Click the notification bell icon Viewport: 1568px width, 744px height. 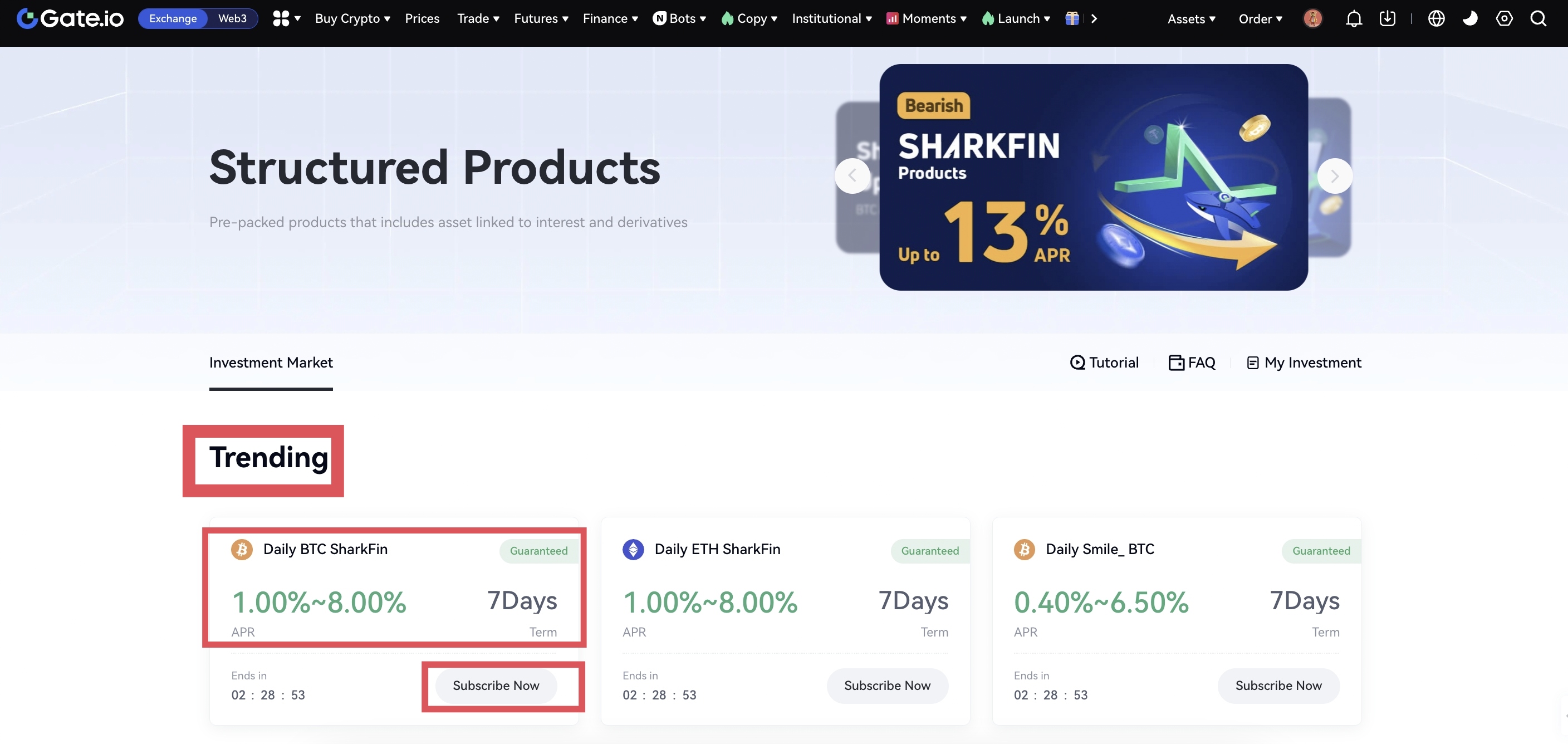coord(1353,19)
